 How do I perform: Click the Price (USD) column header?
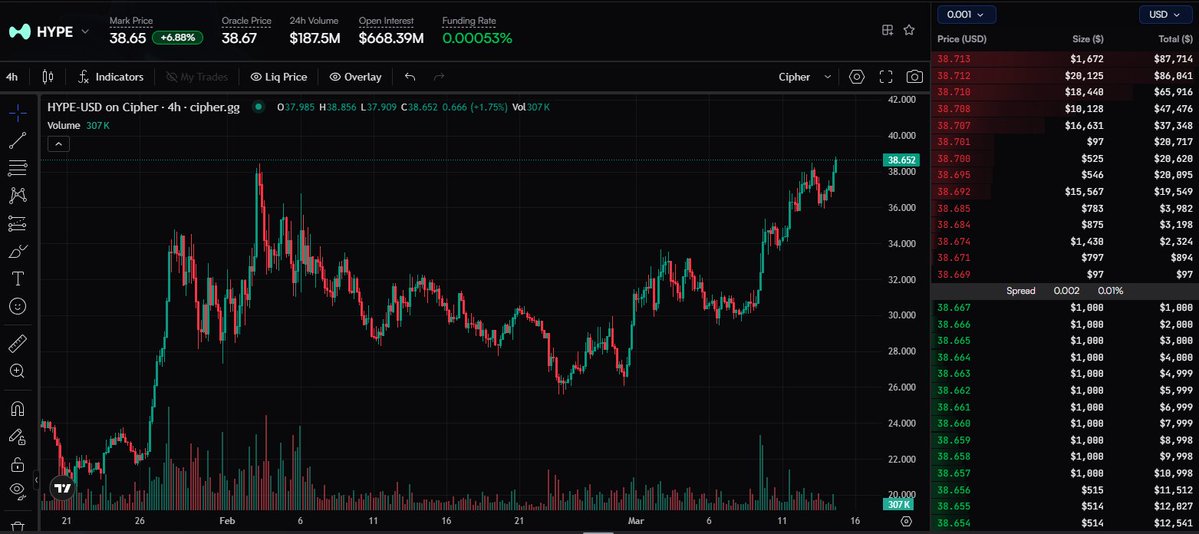962,39
